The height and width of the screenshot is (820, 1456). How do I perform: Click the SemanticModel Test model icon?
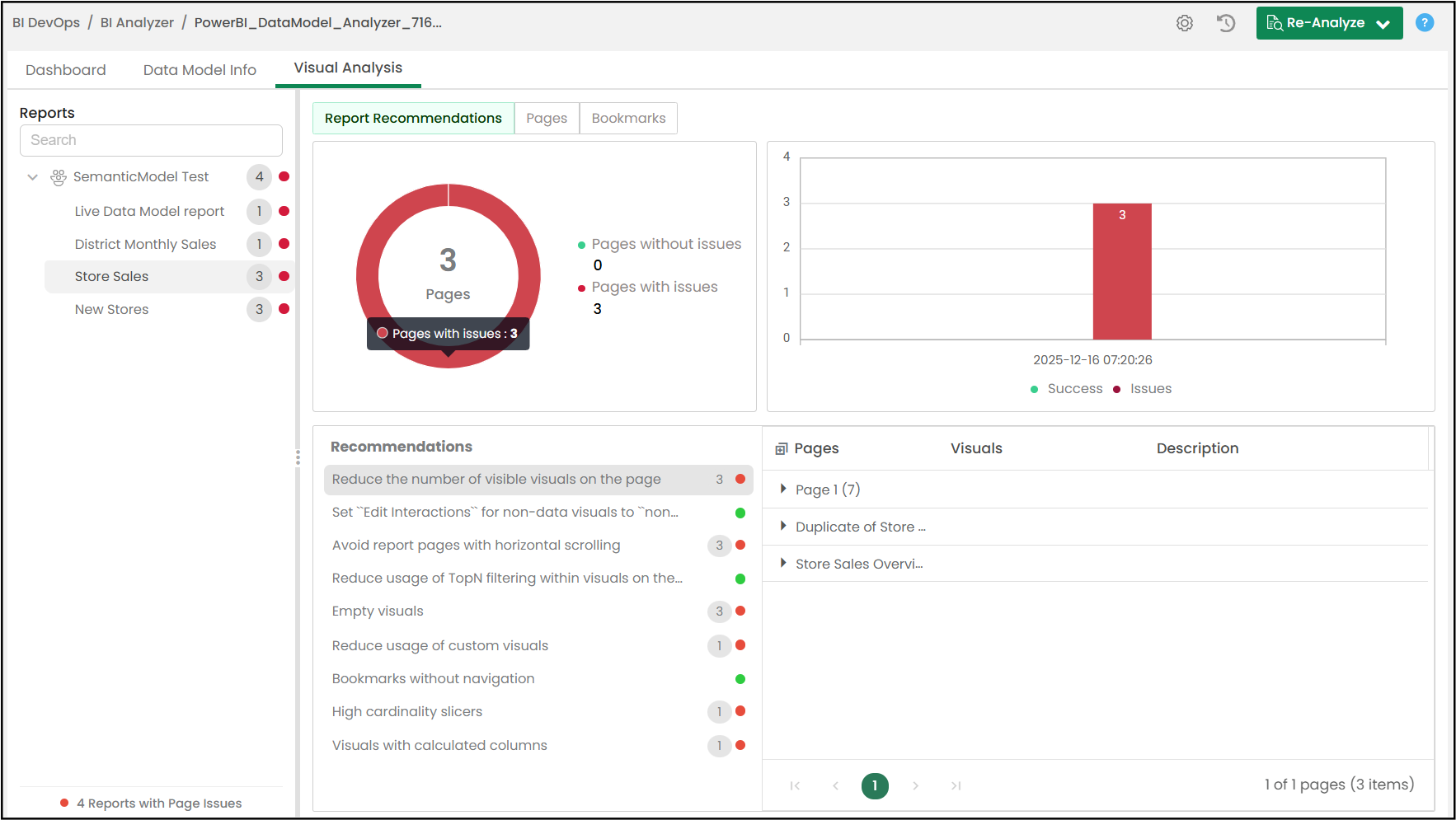[59, 177]
